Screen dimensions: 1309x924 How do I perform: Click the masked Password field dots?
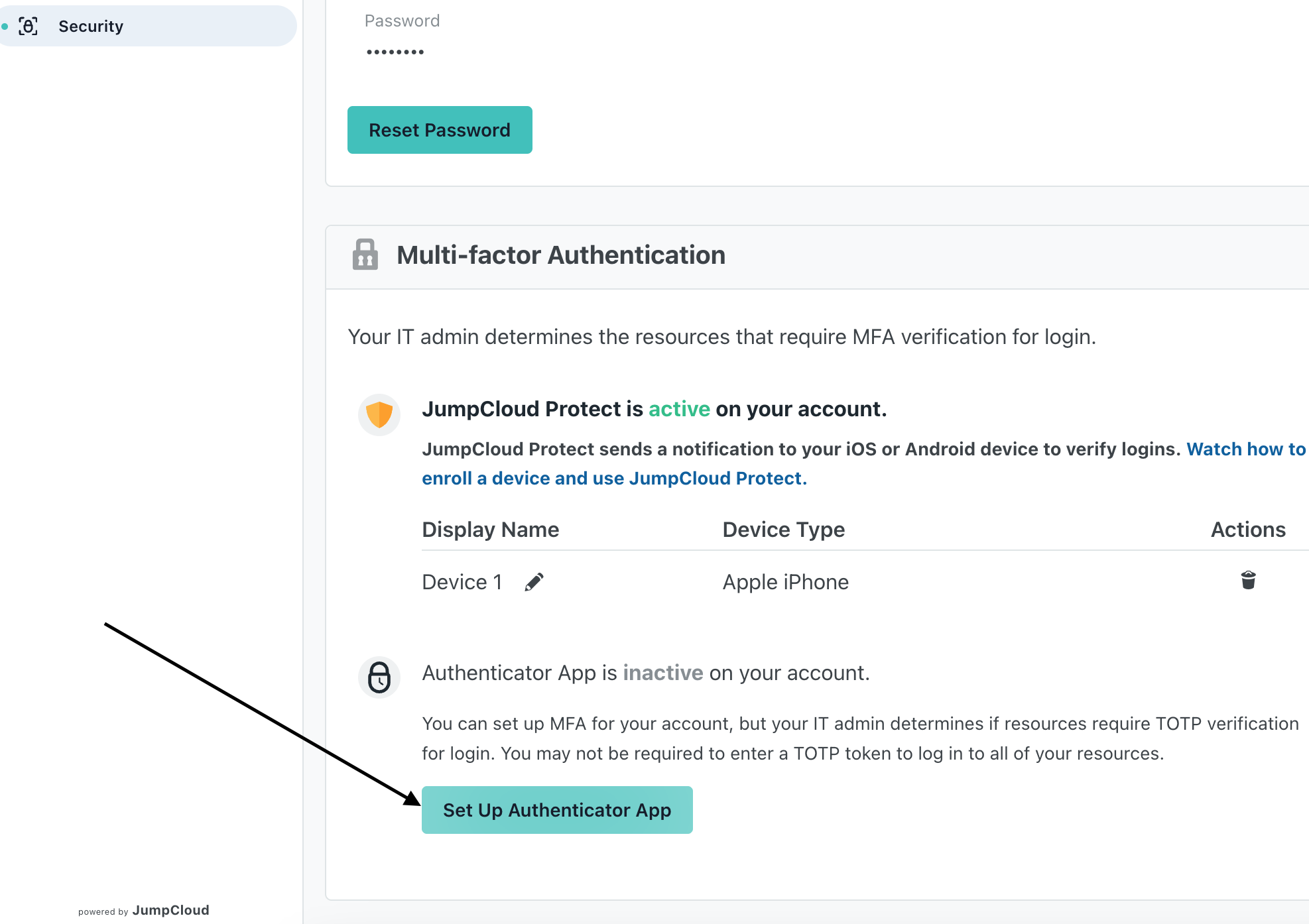coord(395,52)
